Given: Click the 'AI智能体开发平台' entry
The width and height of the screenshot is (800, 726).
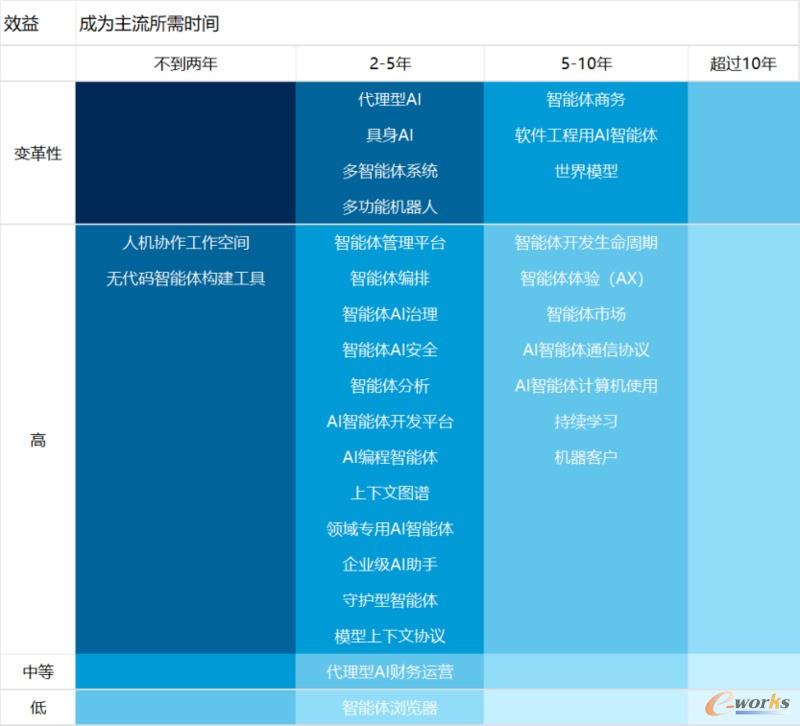Looking at the screenshot, I should pyautogui.click(x=390, y=421).
